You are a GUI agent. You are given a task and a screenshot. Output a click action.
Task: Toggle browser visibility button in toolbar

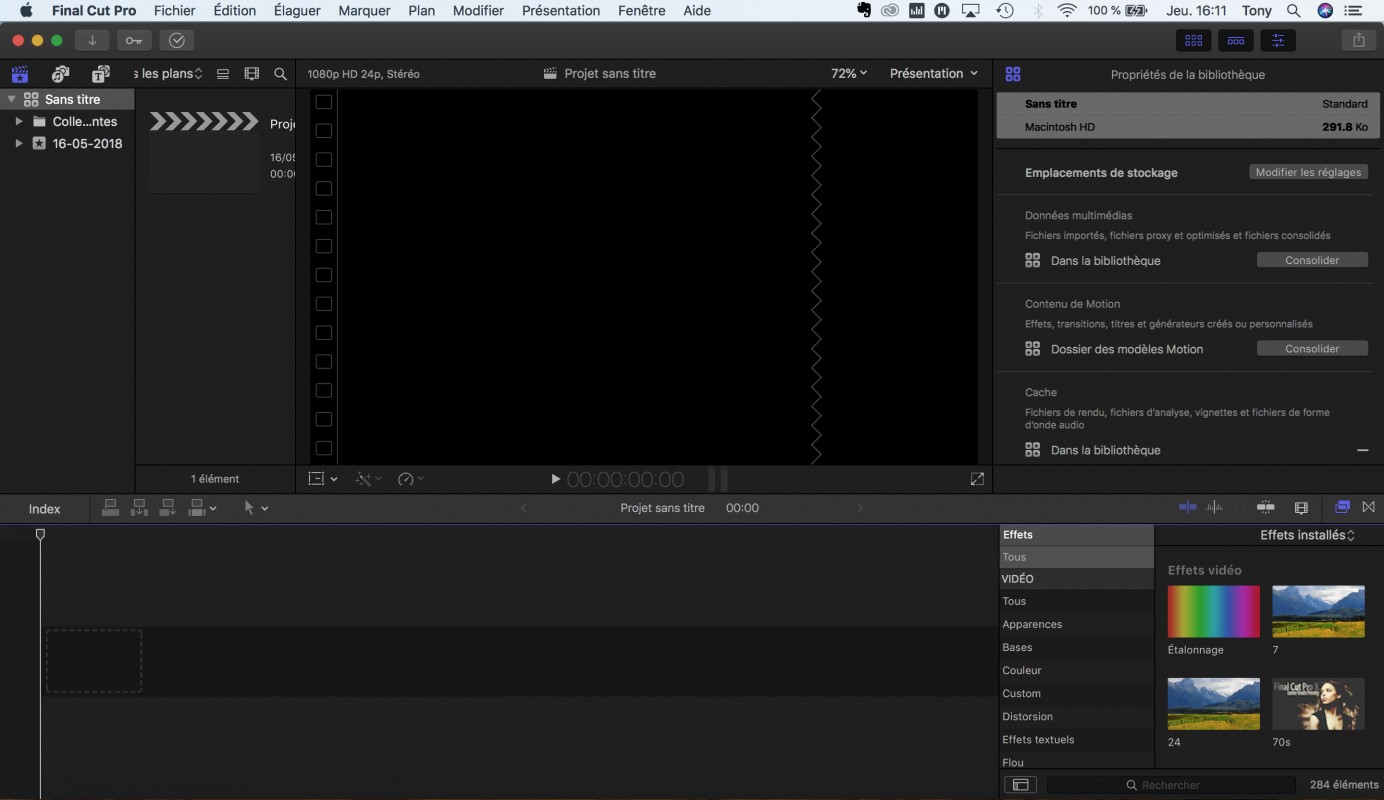coord(1193,40)
